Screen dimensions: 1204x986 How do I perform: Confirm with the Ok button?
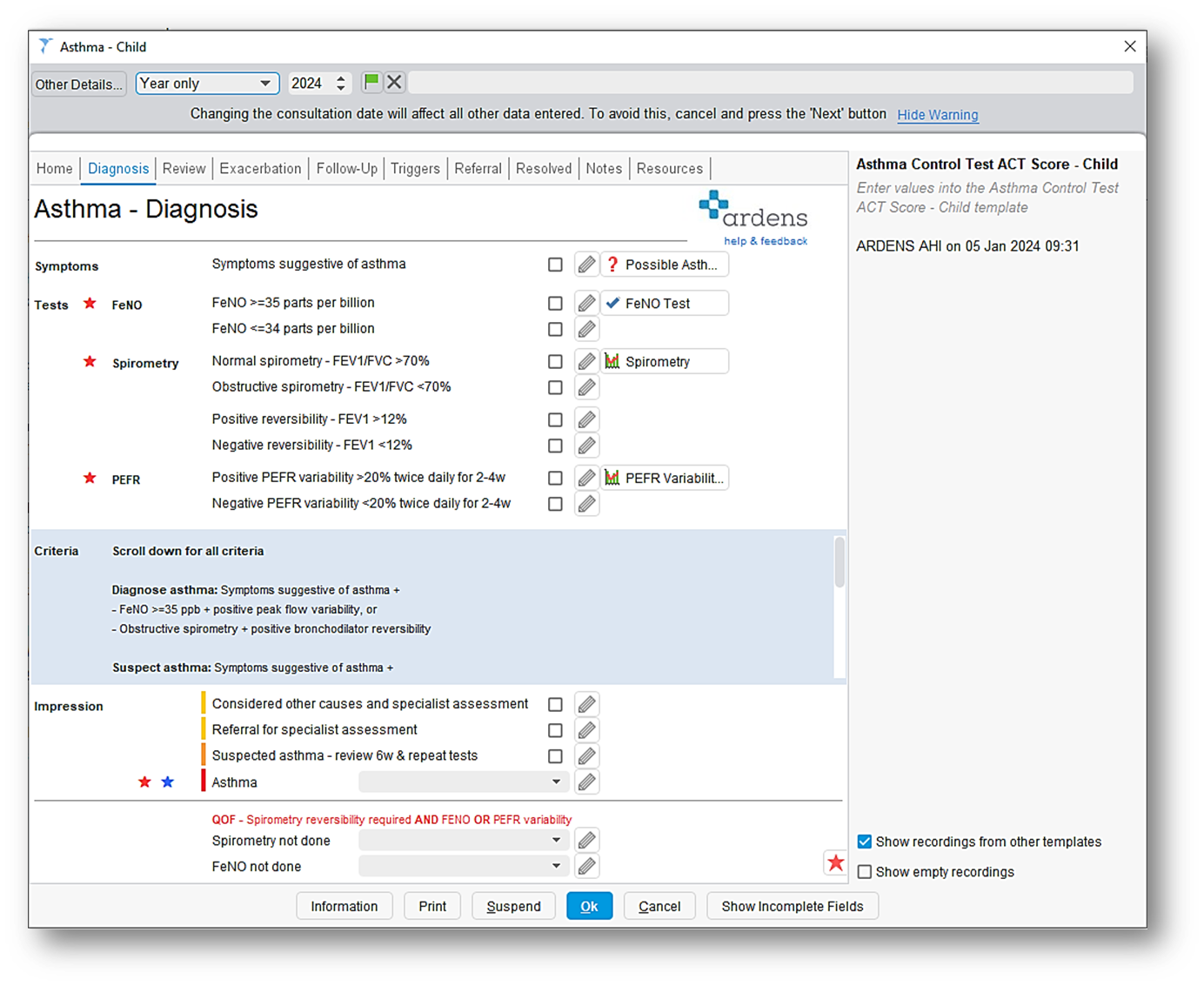pyautogui.click(x=589, y=906)
